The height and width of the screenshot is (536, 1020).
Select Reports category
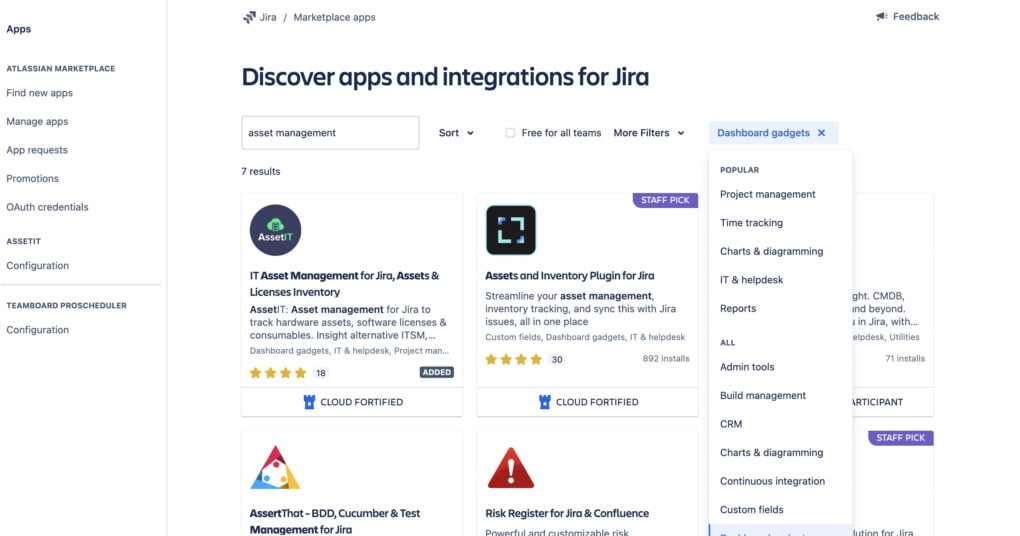coord(738,308)
